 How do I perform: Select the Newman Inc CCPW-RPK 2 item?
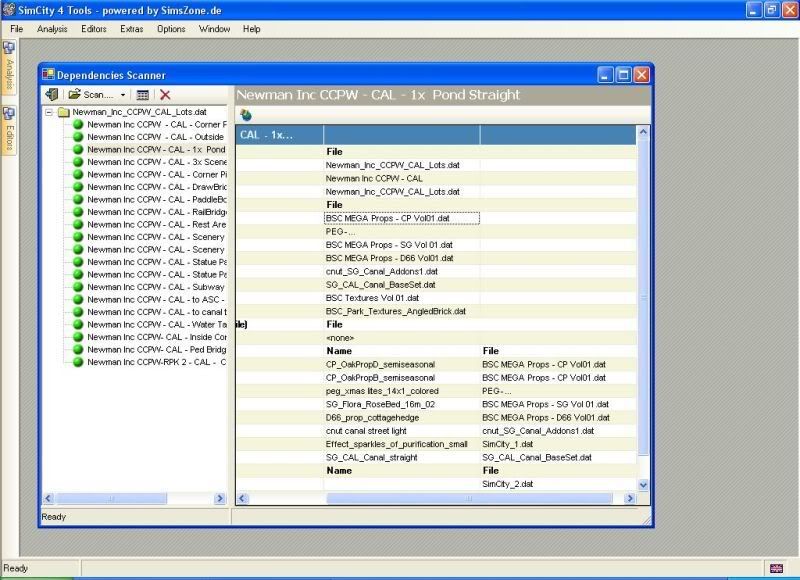pos(156,362)
